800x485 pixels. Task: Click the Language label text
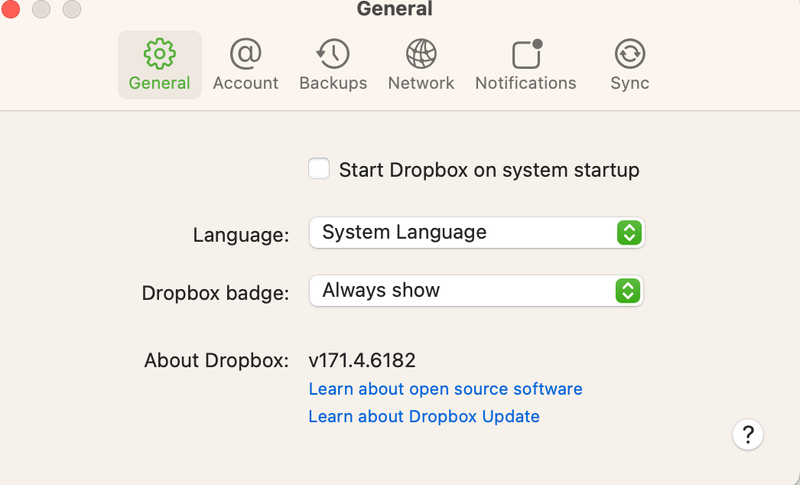pos(241,235)
